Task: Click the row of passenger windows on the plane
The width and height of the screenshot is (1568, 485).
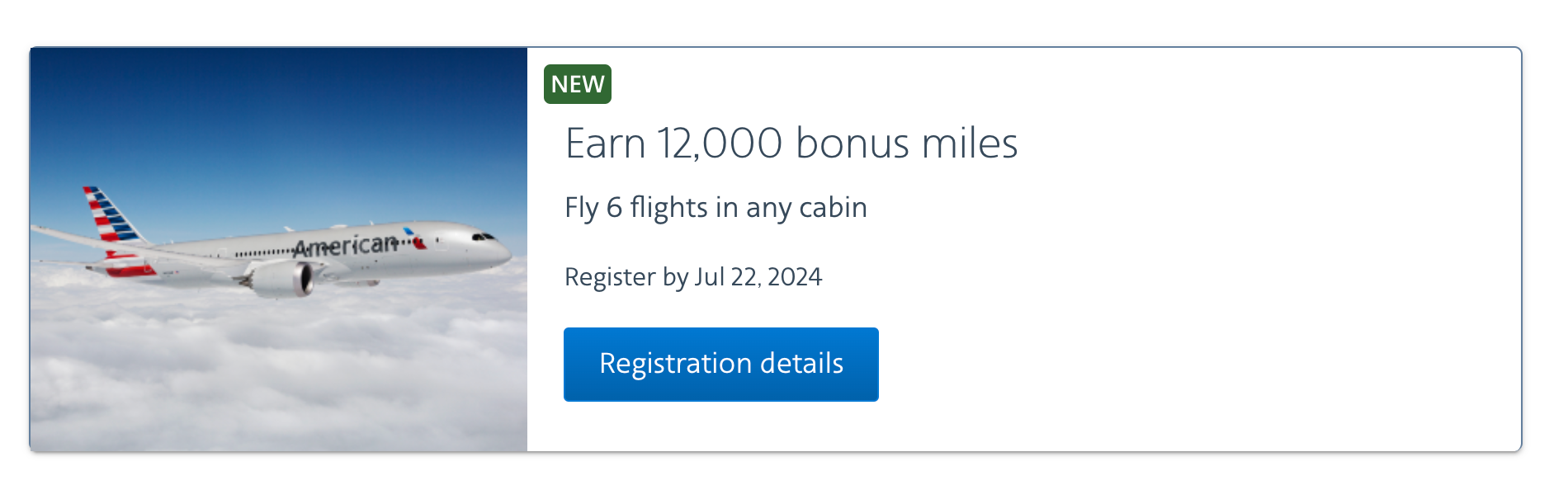Action: [262, 252]
